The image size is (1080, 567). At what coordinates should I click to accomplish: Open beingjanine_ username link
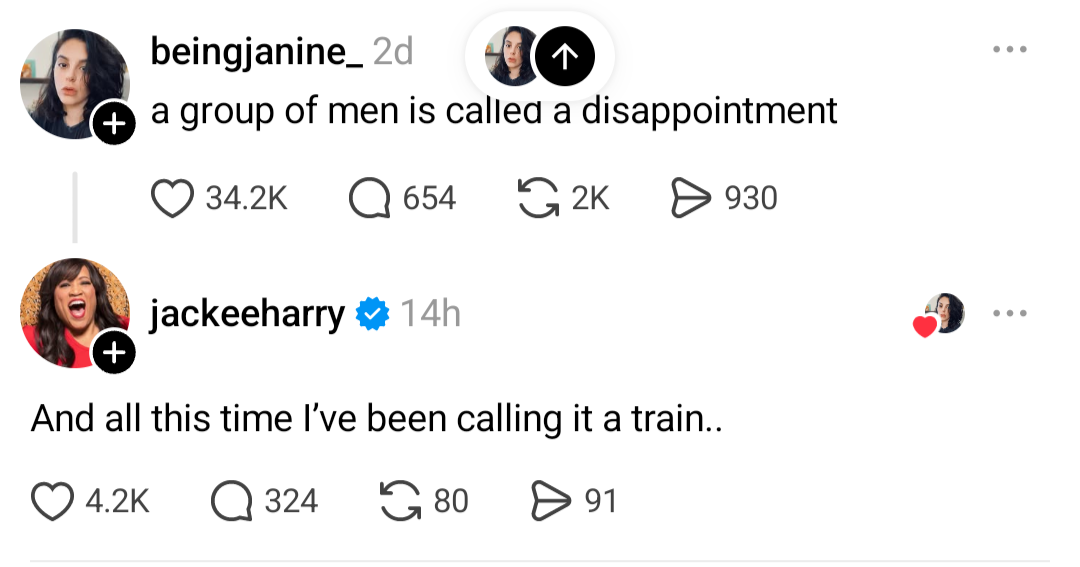pos(257,52)
